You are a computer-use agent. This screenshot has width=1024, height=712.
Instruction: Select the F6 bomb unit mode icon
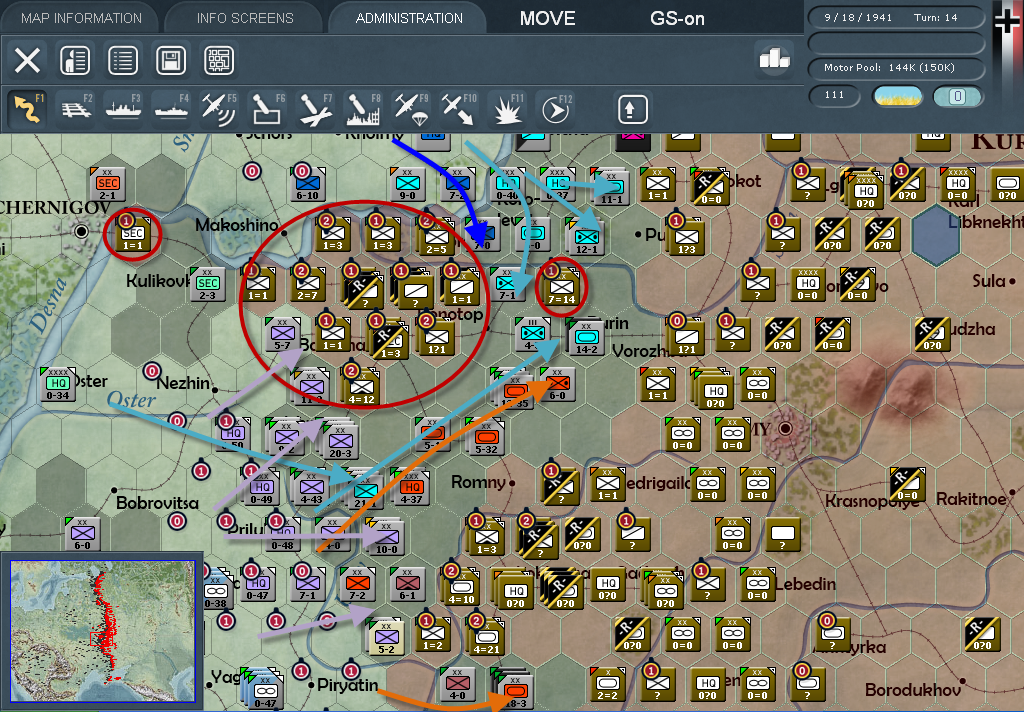268,109
